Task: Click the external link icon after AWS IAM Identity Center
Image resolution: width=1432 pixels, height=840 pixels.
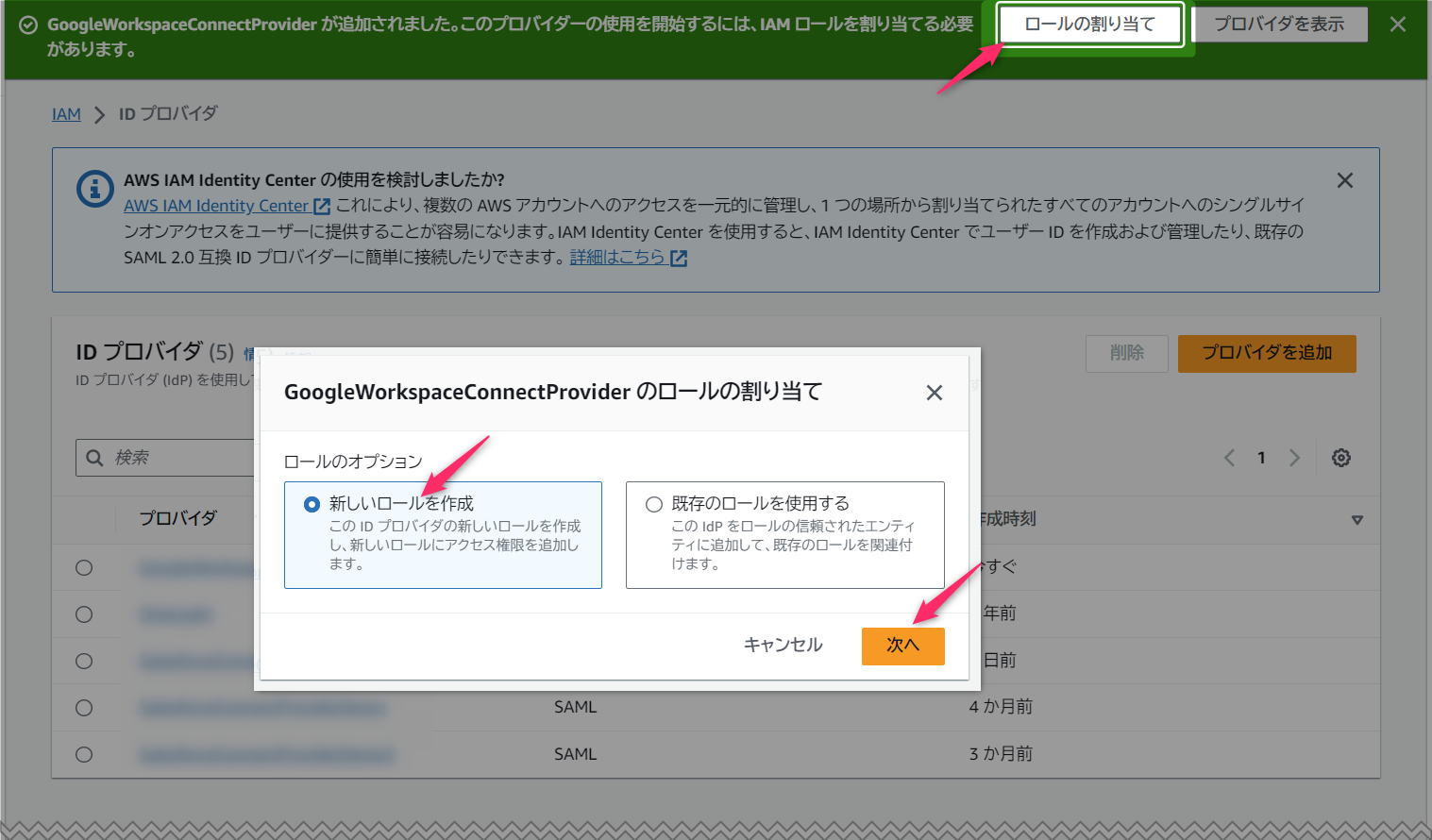Action: click(x=322, y=207)
